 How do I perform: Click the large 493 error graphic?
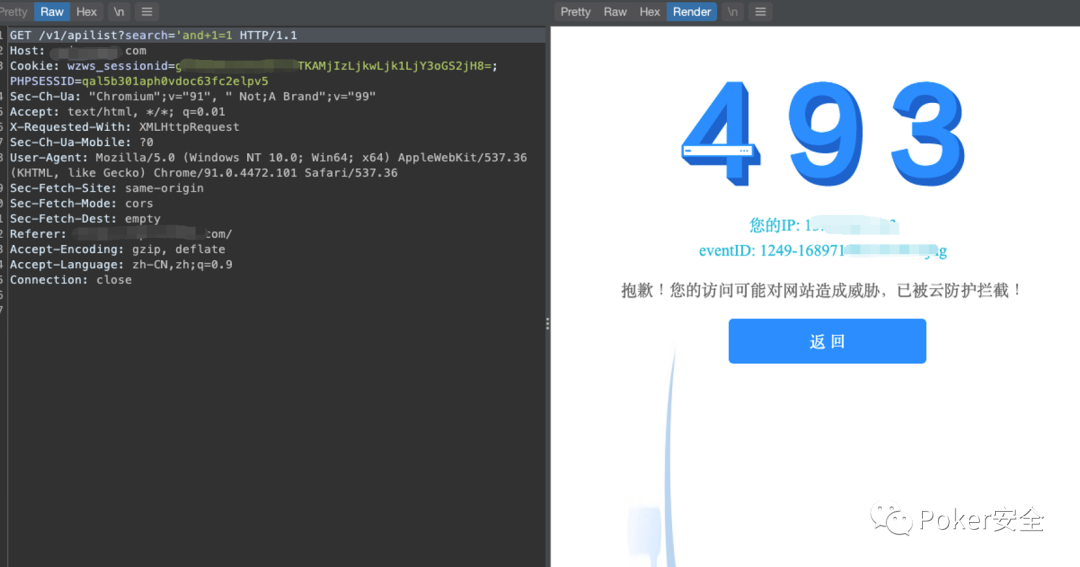[x=825, y=133]
